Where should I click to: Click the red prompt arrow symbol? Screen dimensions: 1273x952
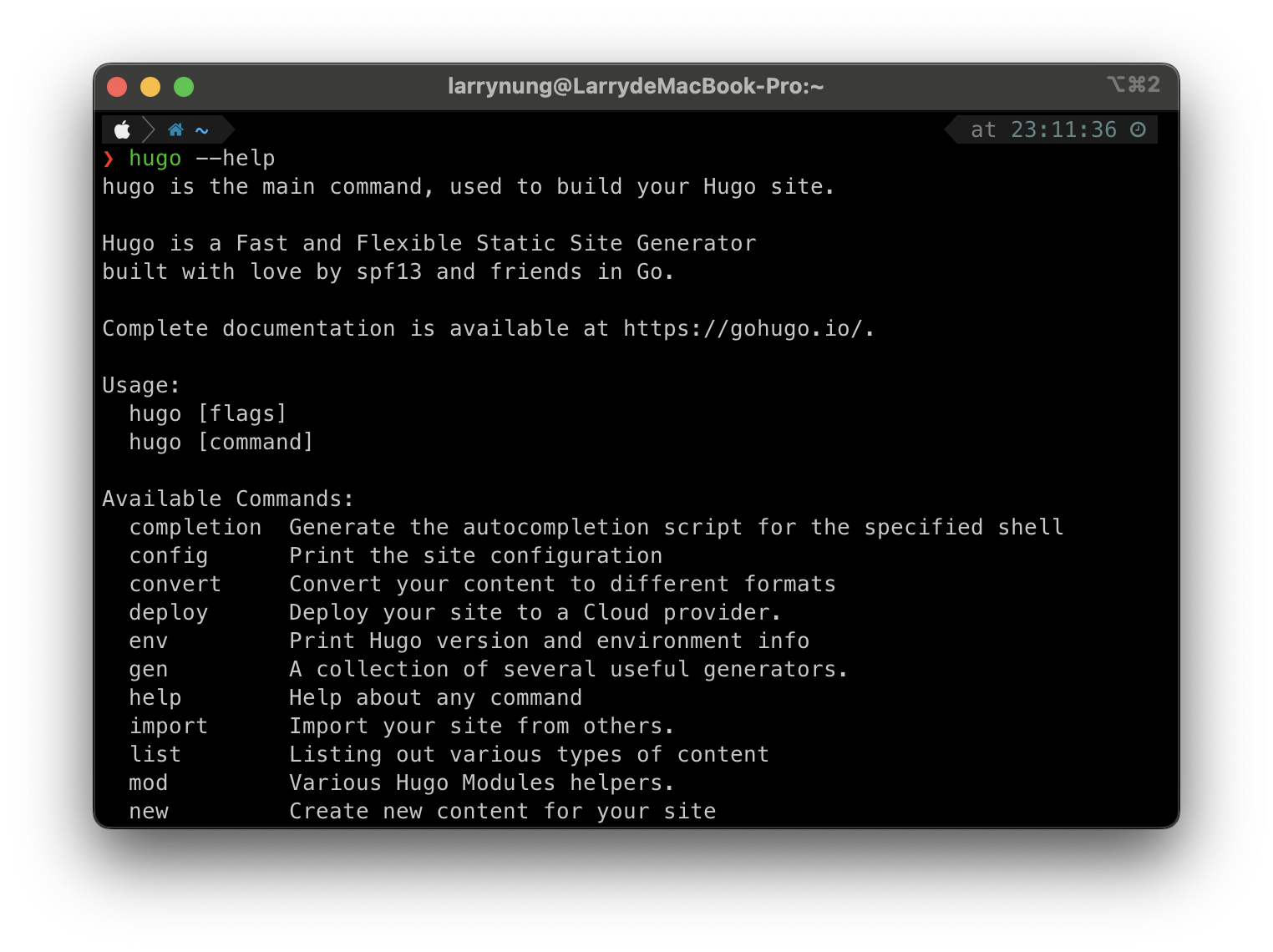(108, 159)
